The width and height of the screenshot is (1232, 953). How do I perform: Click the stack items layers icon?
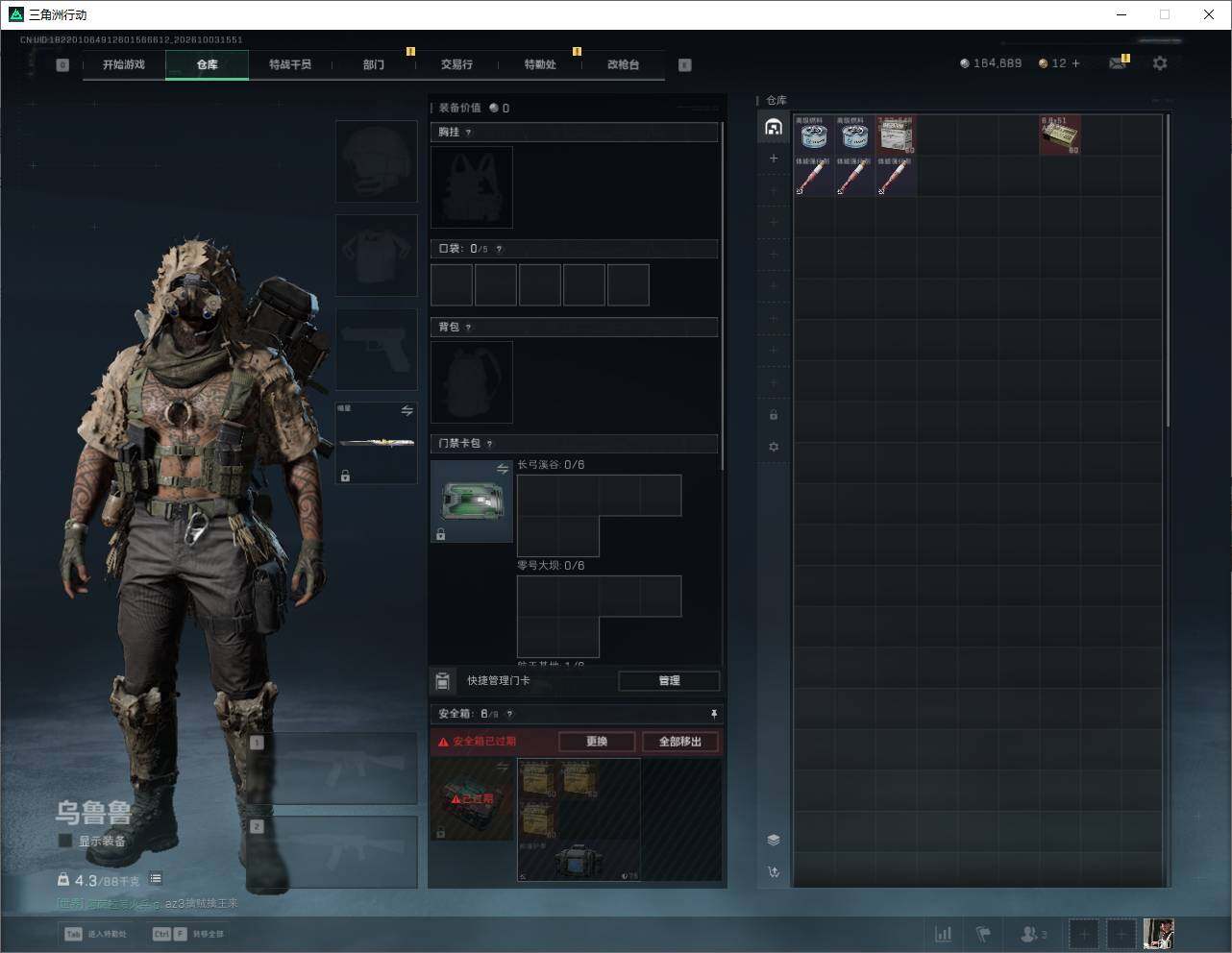(774, 840)
